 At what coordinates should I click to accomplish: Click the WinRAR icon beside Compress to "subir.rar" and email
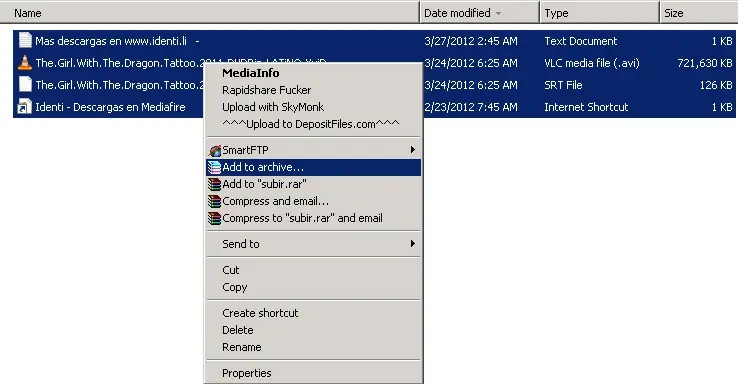215,218
